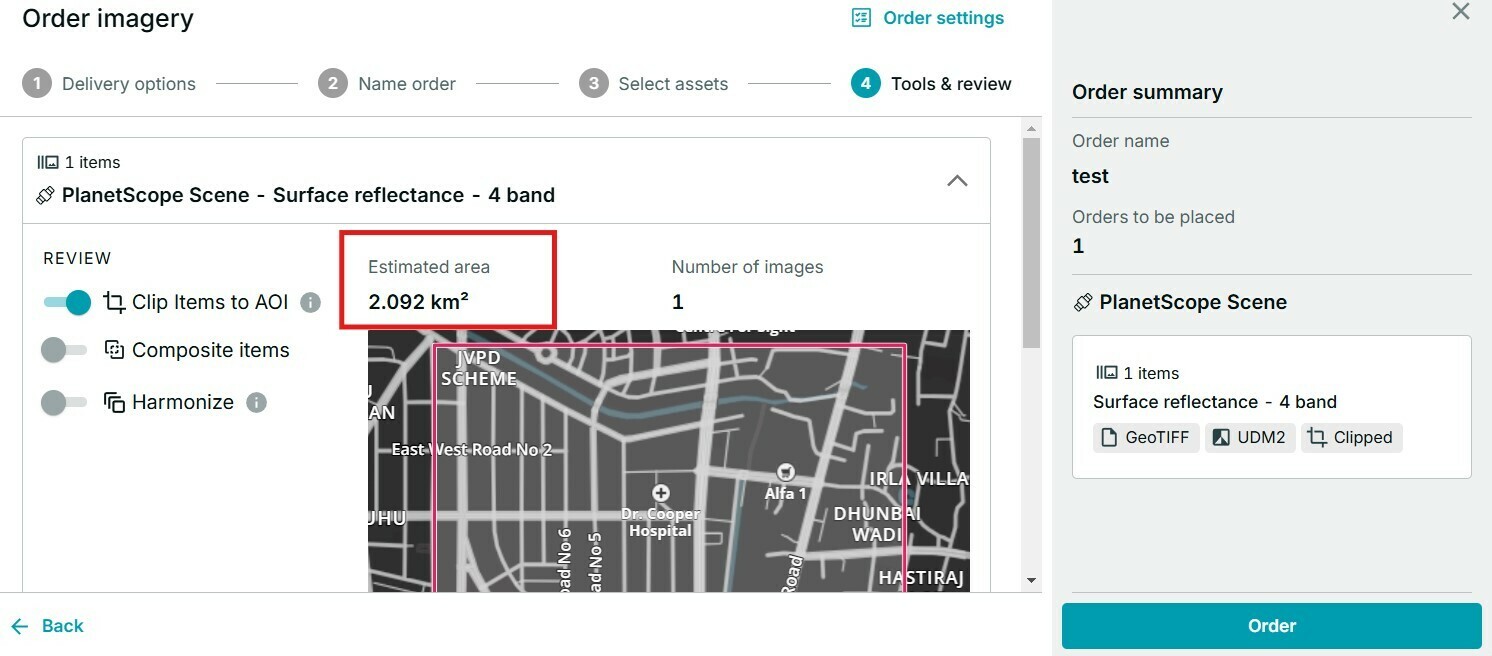The height and width of the screenshot is (656, 1492).
Task: Click the GeoTIFF tag
Action: pyautogui.click(x=1146, y=437)
